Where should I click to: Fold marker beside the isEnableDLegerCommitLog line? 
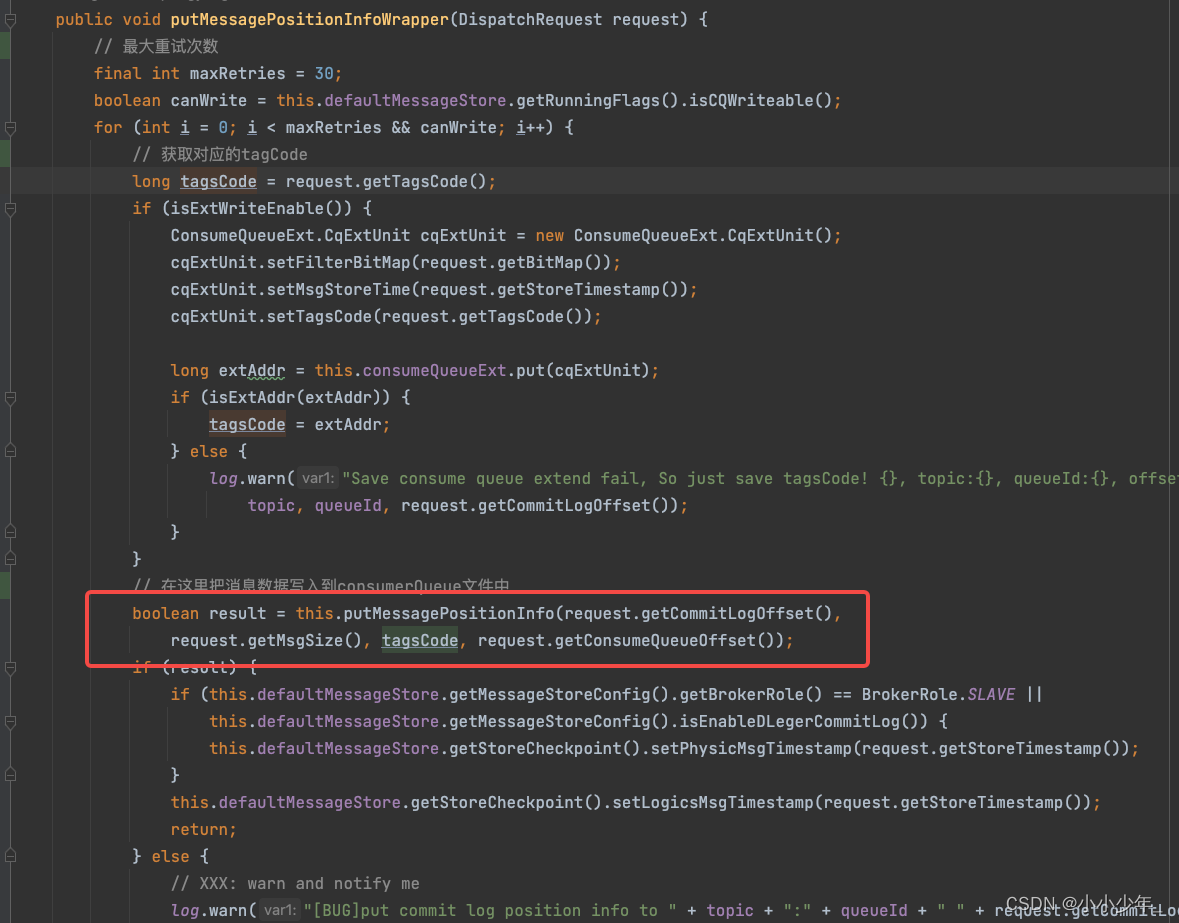[x=11, y=722]
